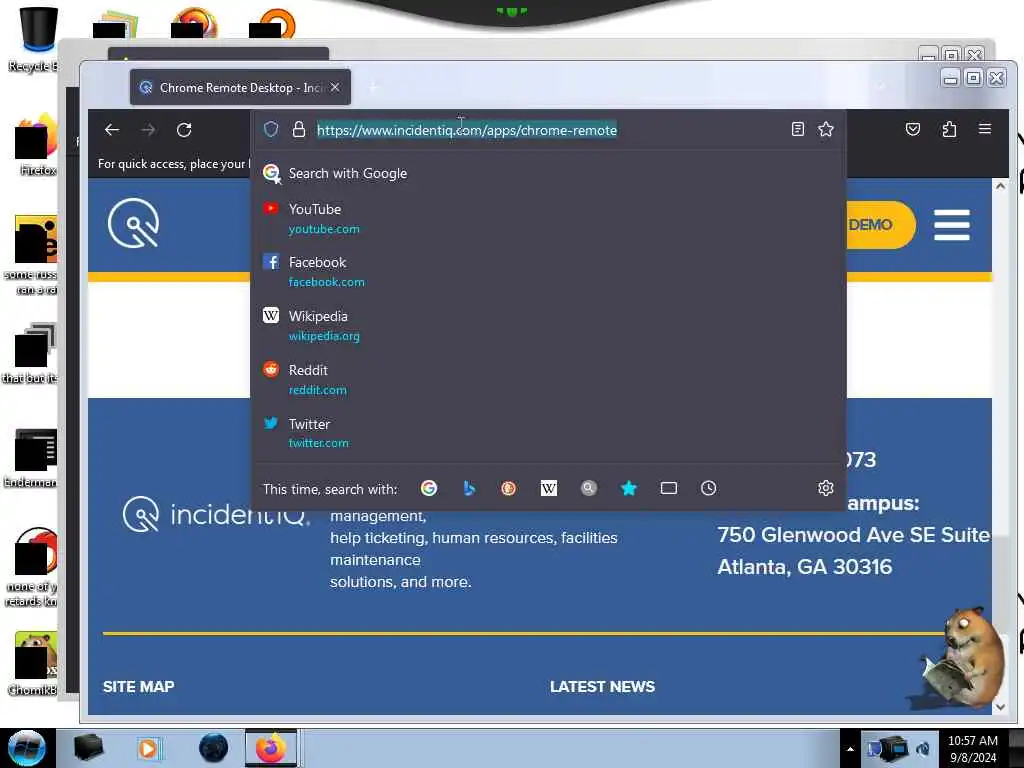Pick the Facebook suggestion row

coord(548,272)
